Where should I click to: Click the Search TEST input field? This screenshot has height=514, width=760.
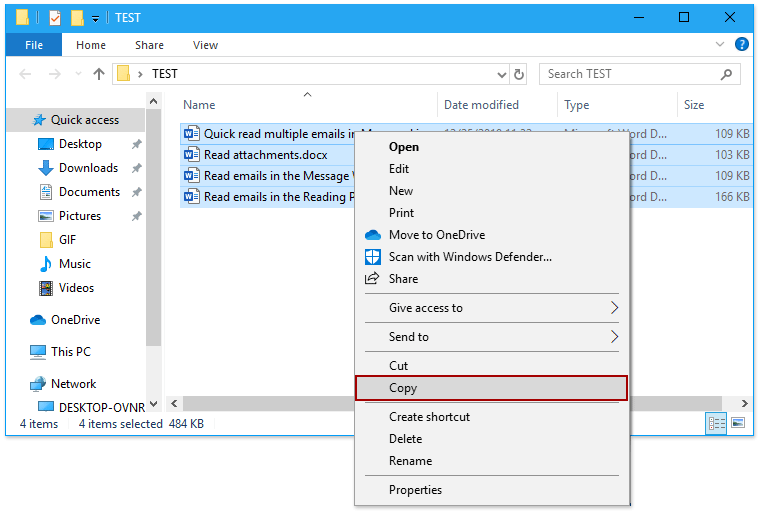(630, 74)
